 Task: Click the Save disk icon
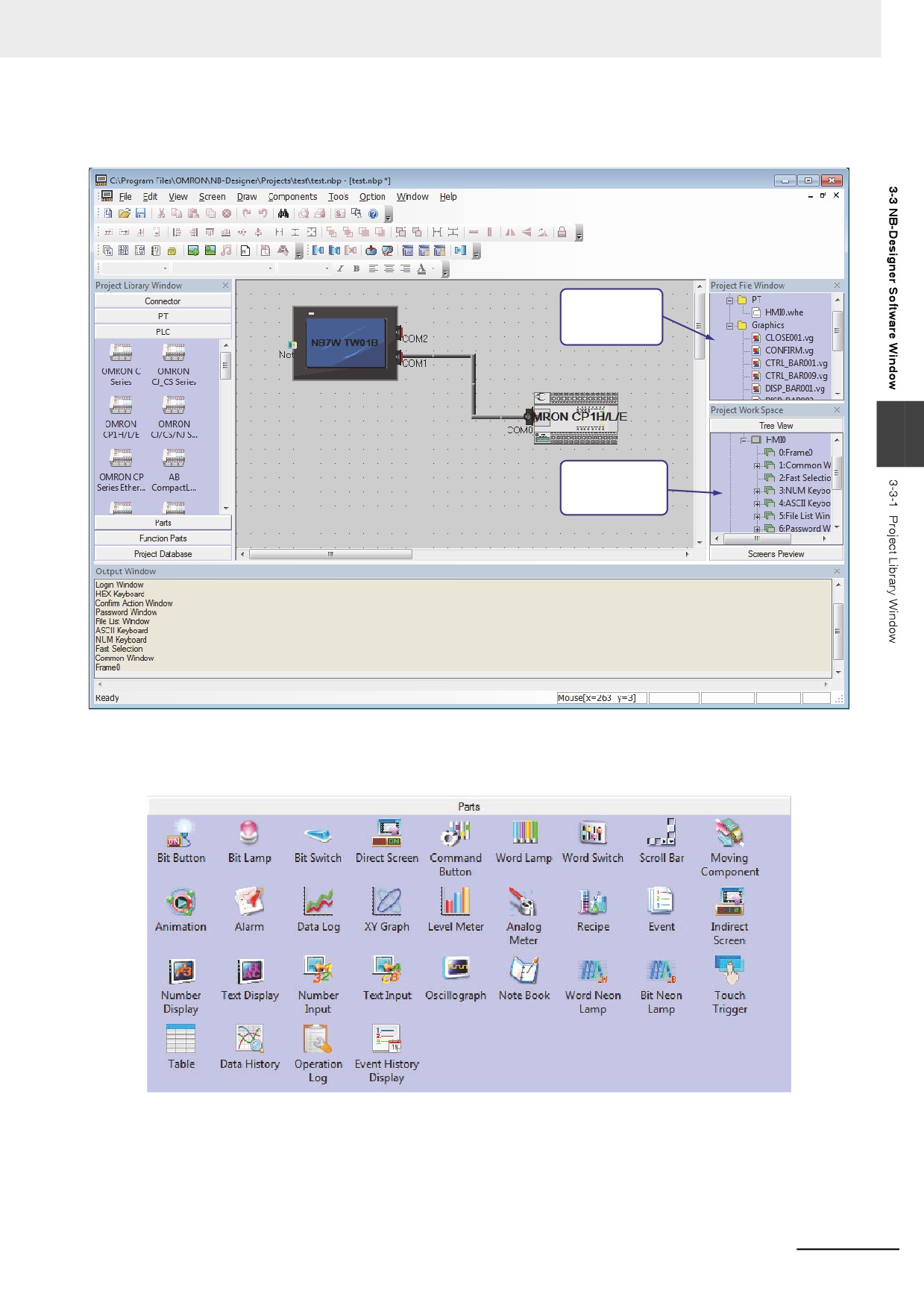pyautogui.click(x=140, y=213)
